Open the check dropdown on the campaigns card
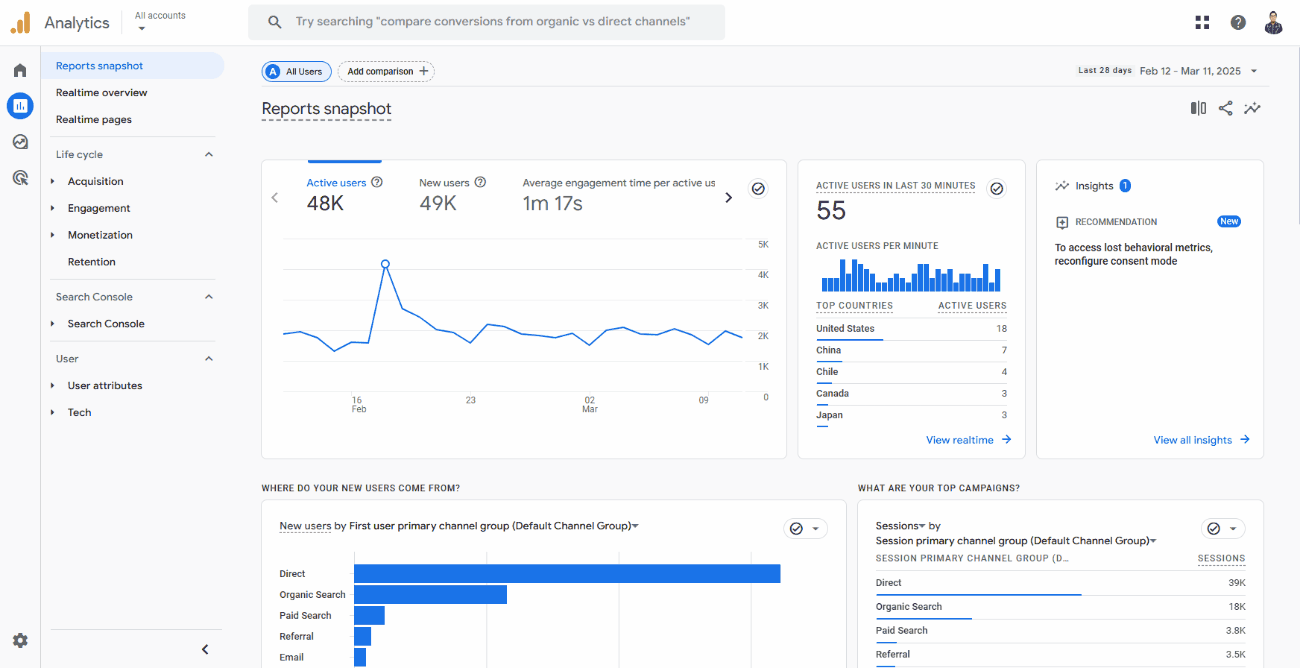This screenshot has width=1300, height=668. point(1222,528)
